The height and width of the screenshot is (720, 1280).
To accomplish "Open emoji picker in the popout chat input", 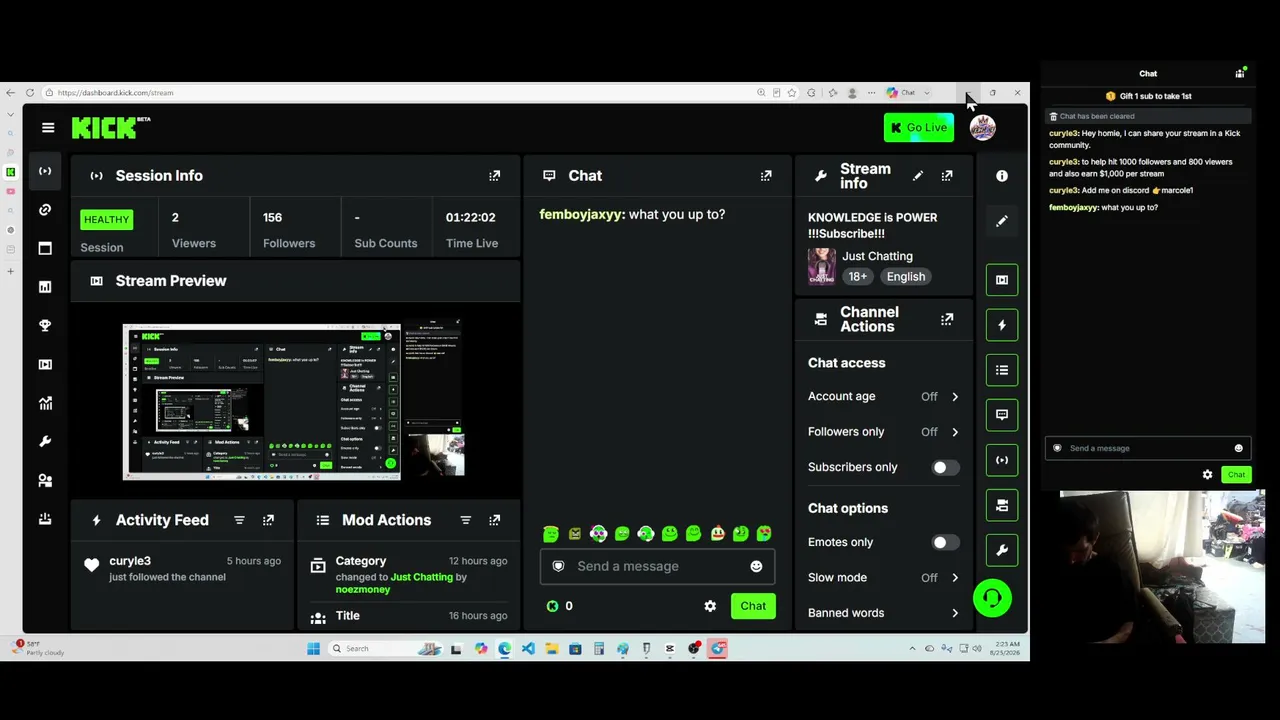I will coord(1238,448).
